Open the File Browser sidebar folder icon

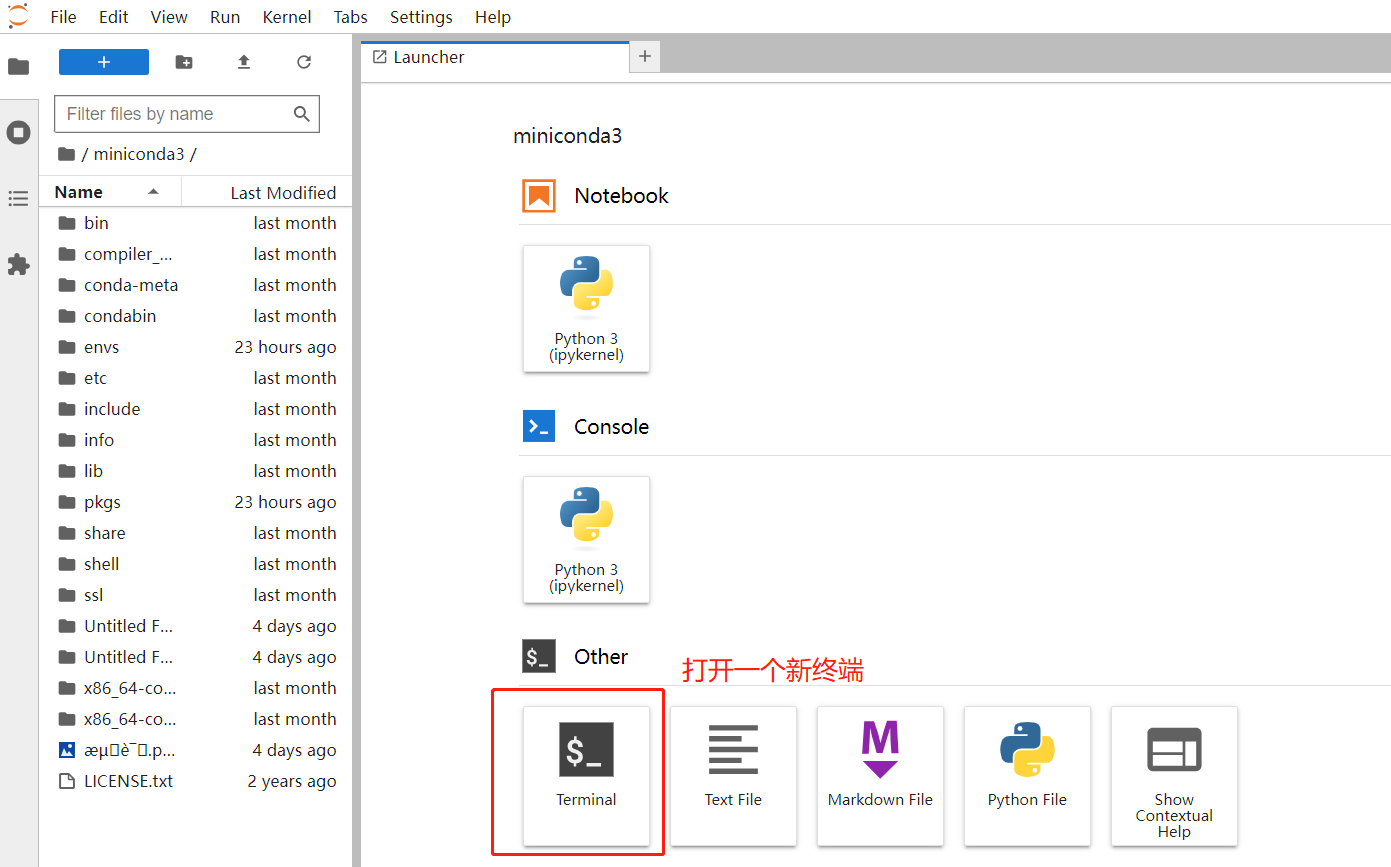pyautogui.click(x=18, y=67)
